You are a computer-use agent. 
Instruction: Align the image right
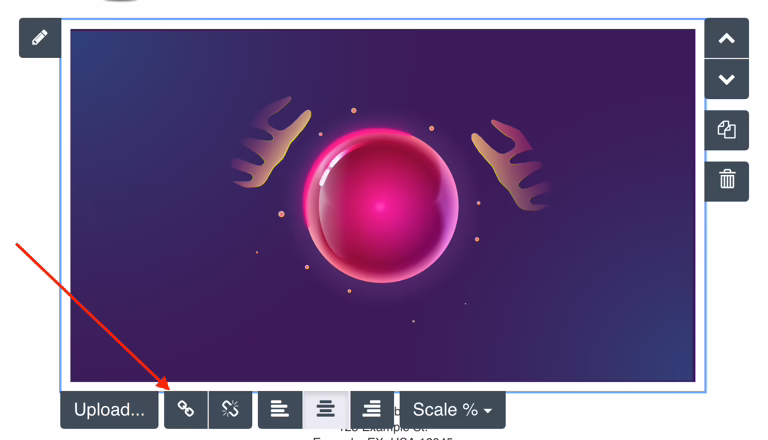click(372, 410)
